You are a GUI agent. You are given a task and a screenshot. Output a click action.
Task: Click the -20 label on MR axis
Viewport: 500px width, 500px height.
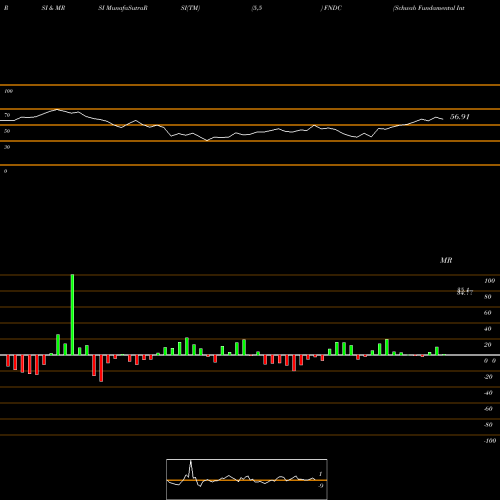488,377
